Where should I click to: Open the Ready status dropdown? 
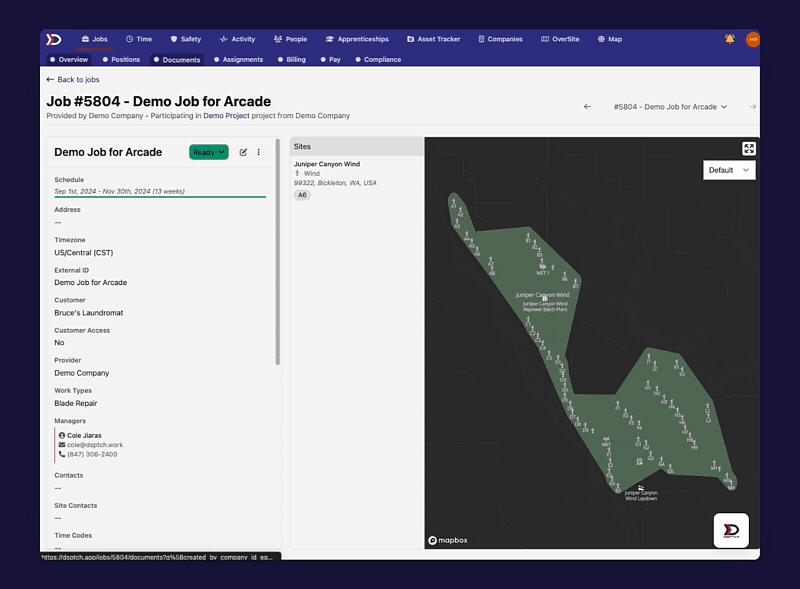point(208,153)
